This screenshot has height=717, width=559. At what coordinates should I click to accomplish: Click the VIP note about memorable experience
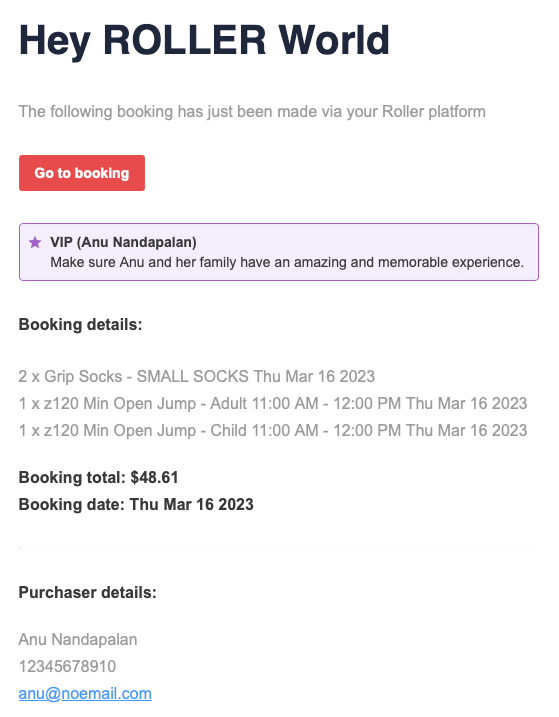point(287,262)
